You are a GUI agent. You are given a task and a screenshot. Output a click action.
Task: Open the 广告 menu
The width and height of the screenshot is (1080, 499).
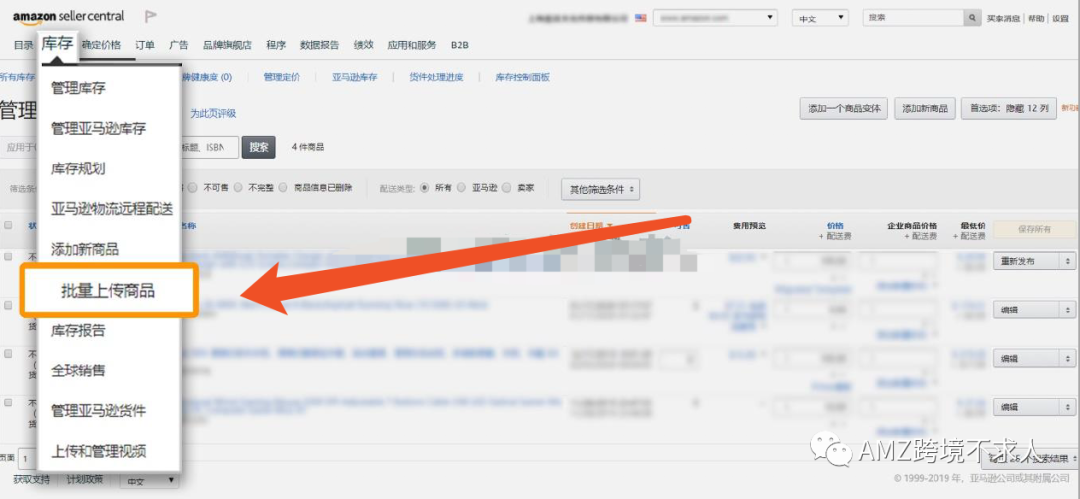tap(178, 45)
